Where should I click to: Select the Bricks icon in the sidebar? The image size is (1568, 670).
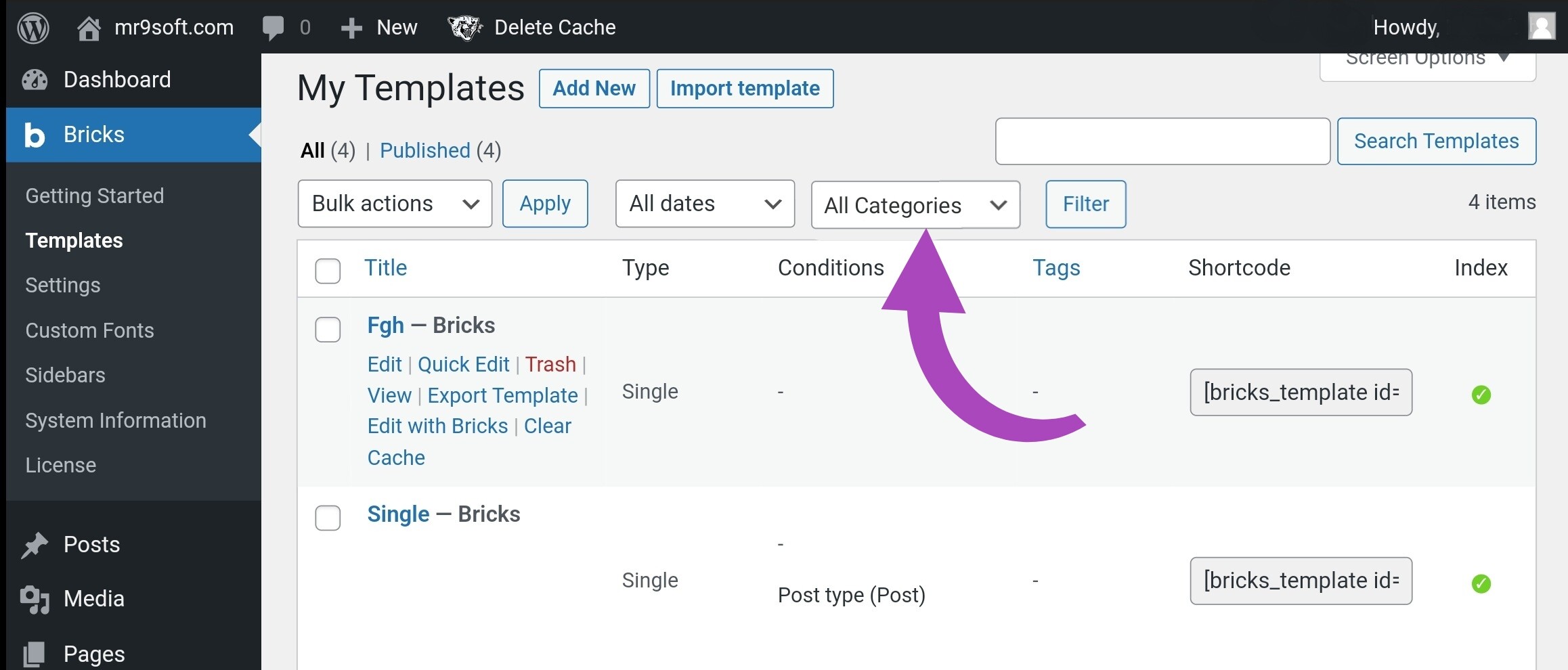tap(34, 135)
